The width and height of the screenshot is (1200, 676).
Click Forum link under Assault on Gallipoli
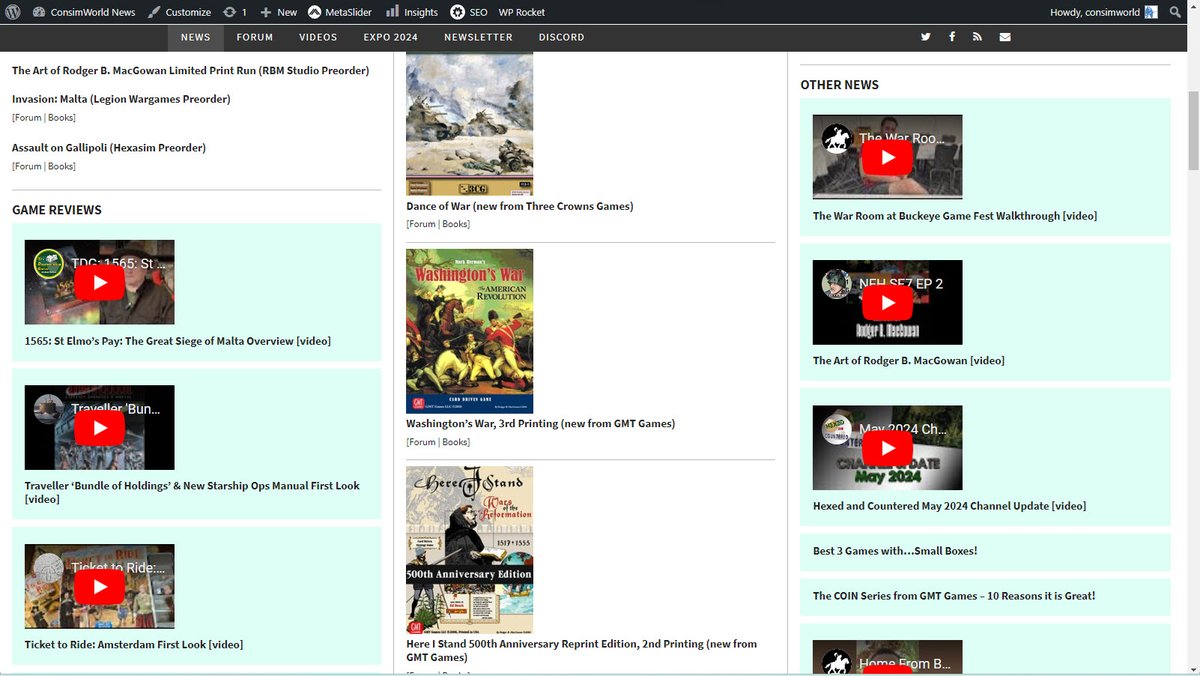click(28, 166)
